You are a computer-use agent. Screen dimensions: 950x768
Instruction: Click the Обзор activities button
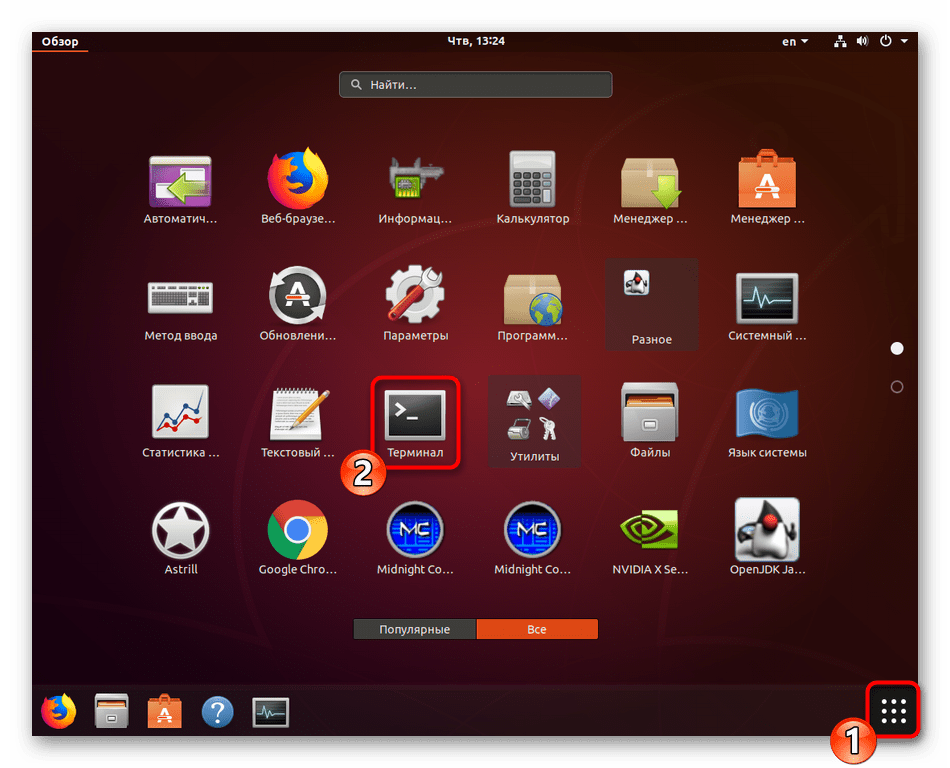pos(60,42)
